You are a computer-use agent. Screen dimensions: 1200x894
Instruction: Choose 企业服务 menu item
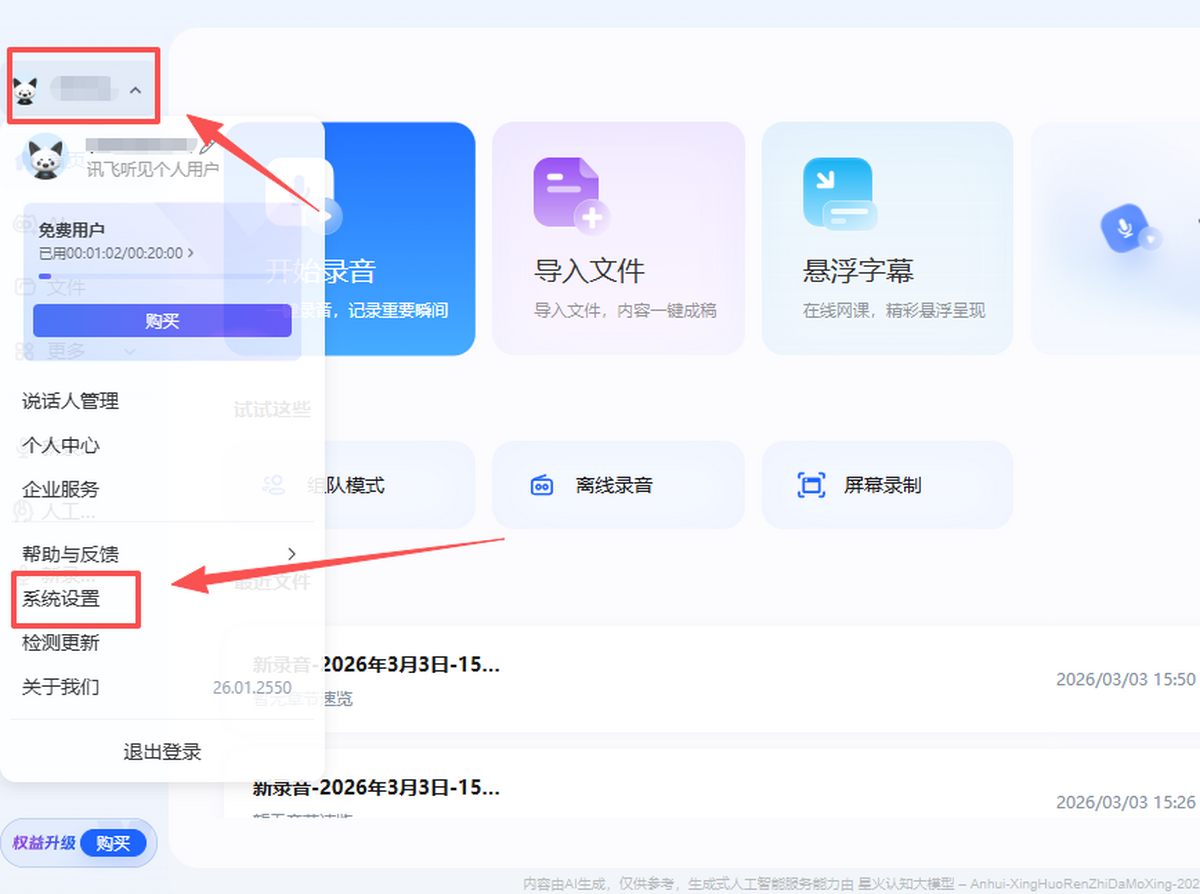(x=61, y=490)
